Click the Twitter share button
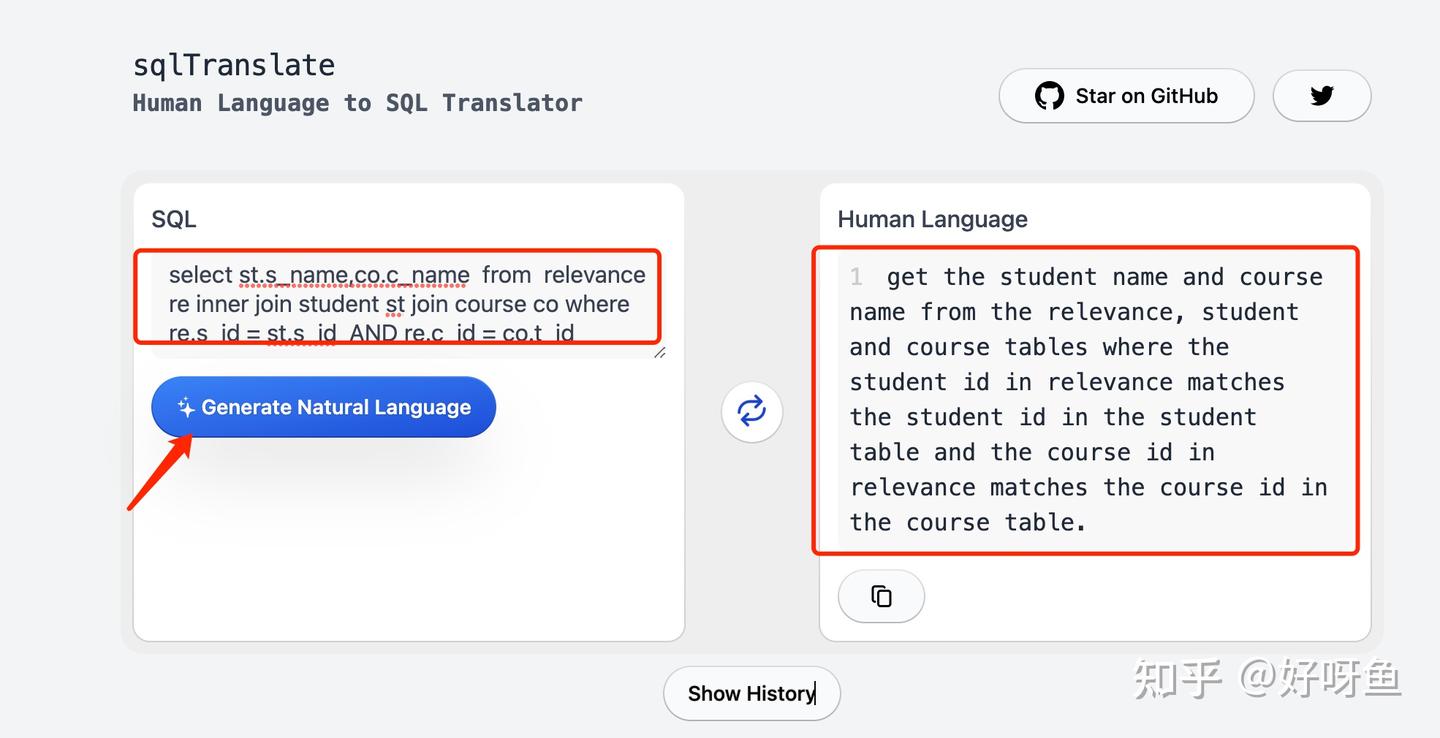The height and width of the screenshot is (738, 1440). [1322, 95]
